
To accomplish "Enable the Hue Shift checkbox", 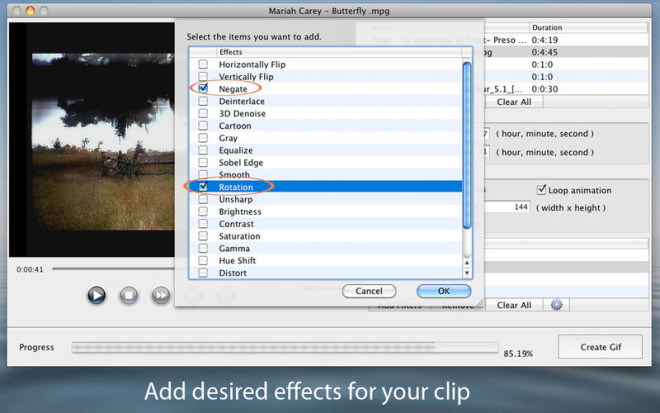I will coord(203,260).
